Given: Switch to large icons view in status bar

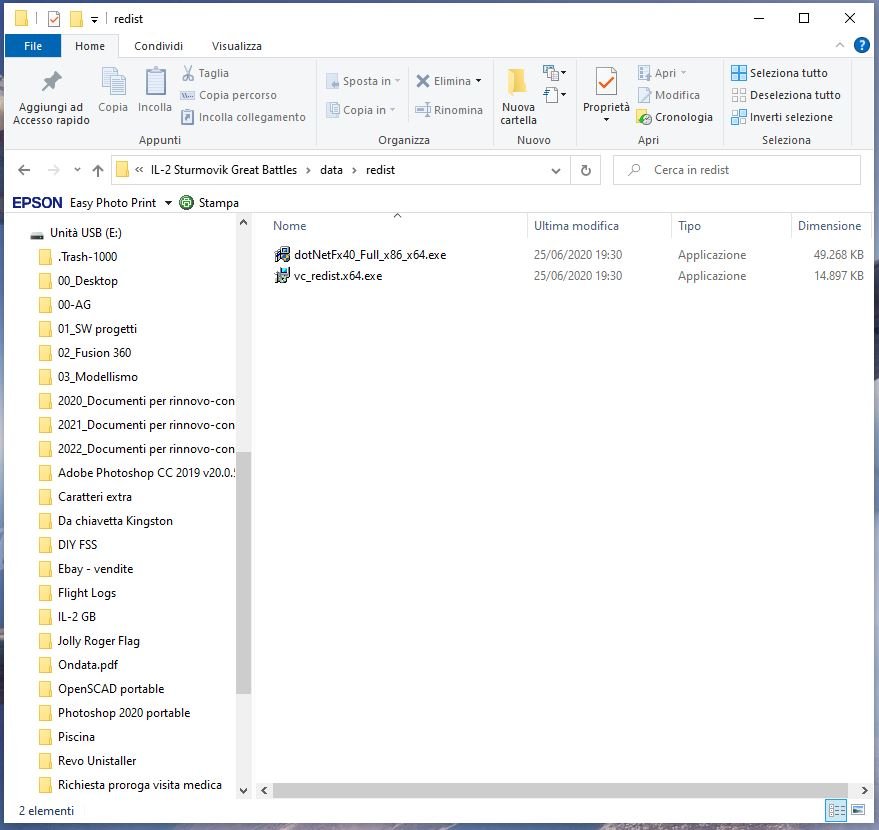Looking at the screenshot, I should click(x=858, y=810).
